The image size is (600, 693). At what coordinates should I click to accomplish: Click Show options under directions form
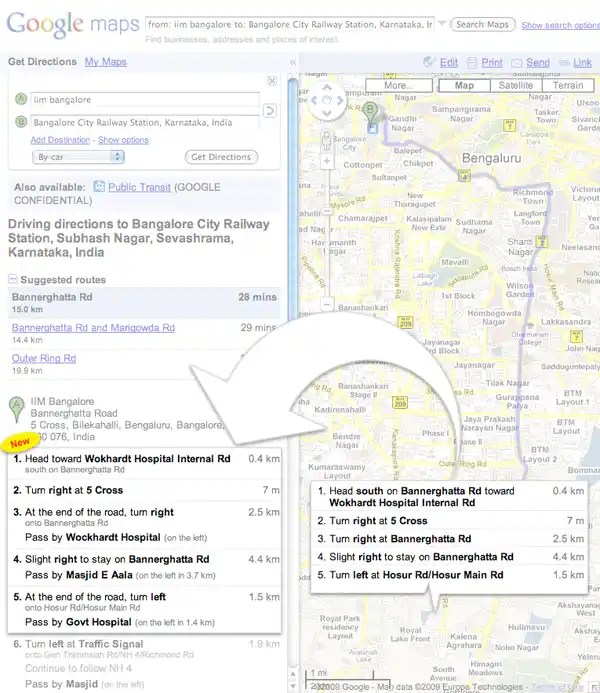click(123, 140)
